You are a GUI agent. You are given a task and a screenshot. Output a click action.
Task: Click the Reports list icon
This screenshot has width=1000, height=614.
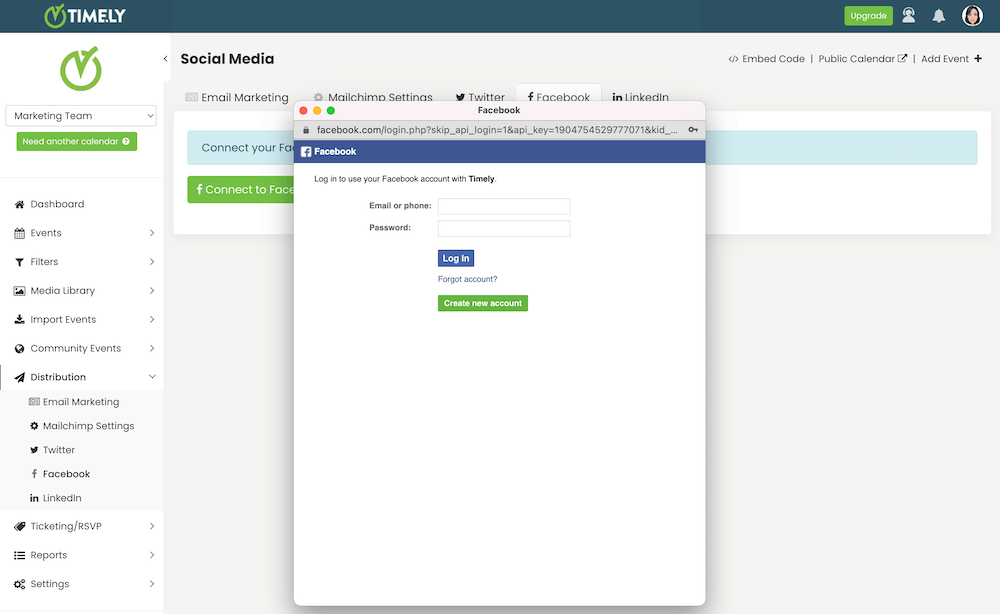19,555
